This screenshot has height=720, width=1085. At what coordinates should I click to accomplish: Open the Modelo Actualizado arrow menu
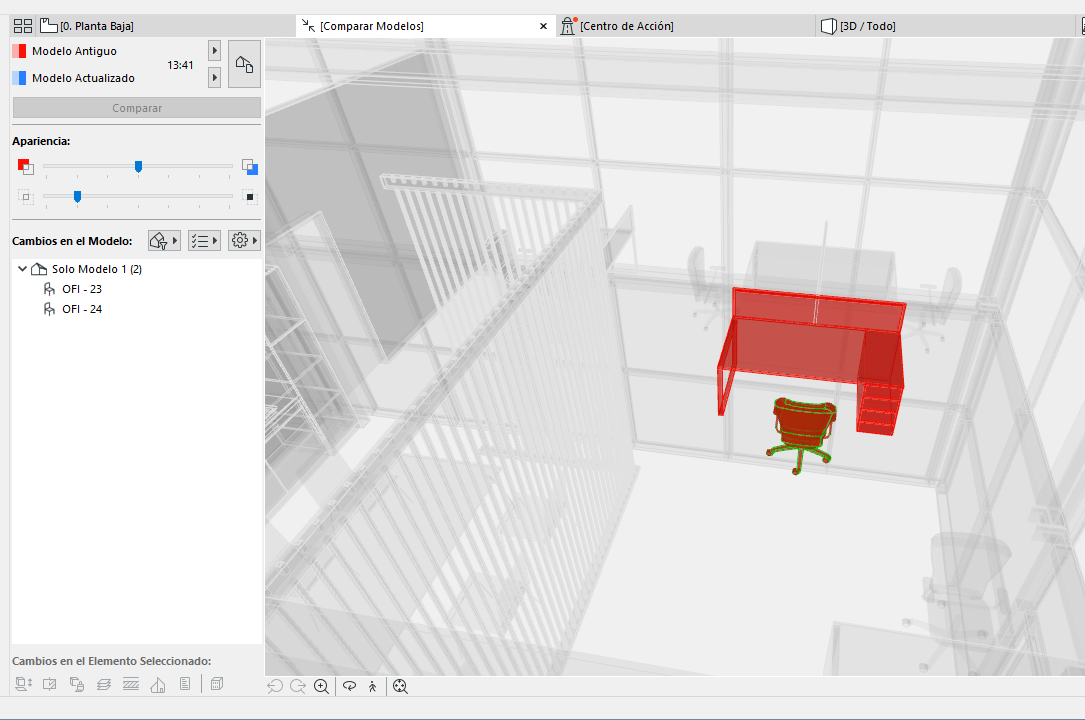(215, 77)
